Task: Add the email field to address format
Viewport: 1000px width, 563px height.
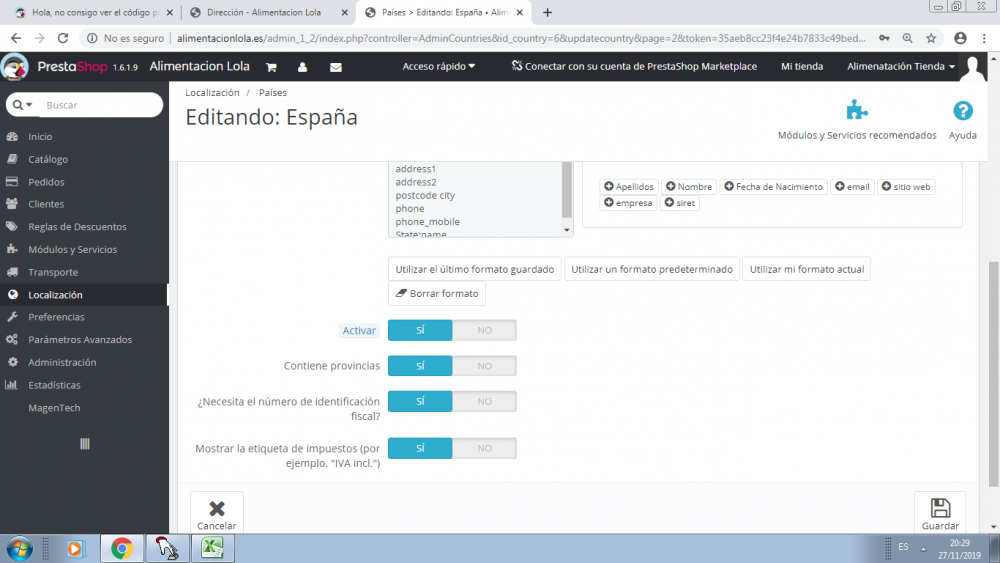Action: tap(852, 187)
